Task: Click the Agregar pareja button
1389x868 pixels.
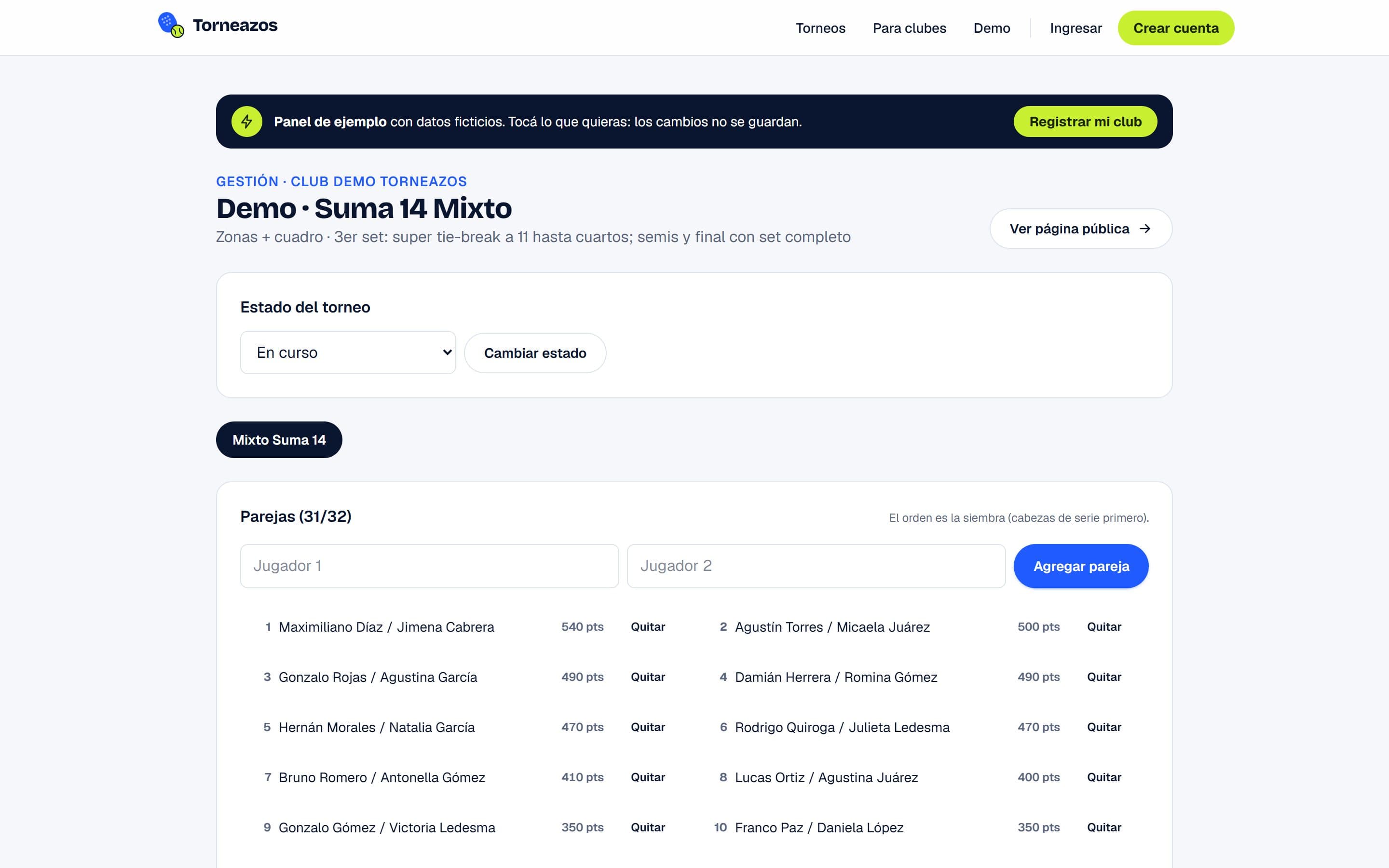Action: 1081,566
